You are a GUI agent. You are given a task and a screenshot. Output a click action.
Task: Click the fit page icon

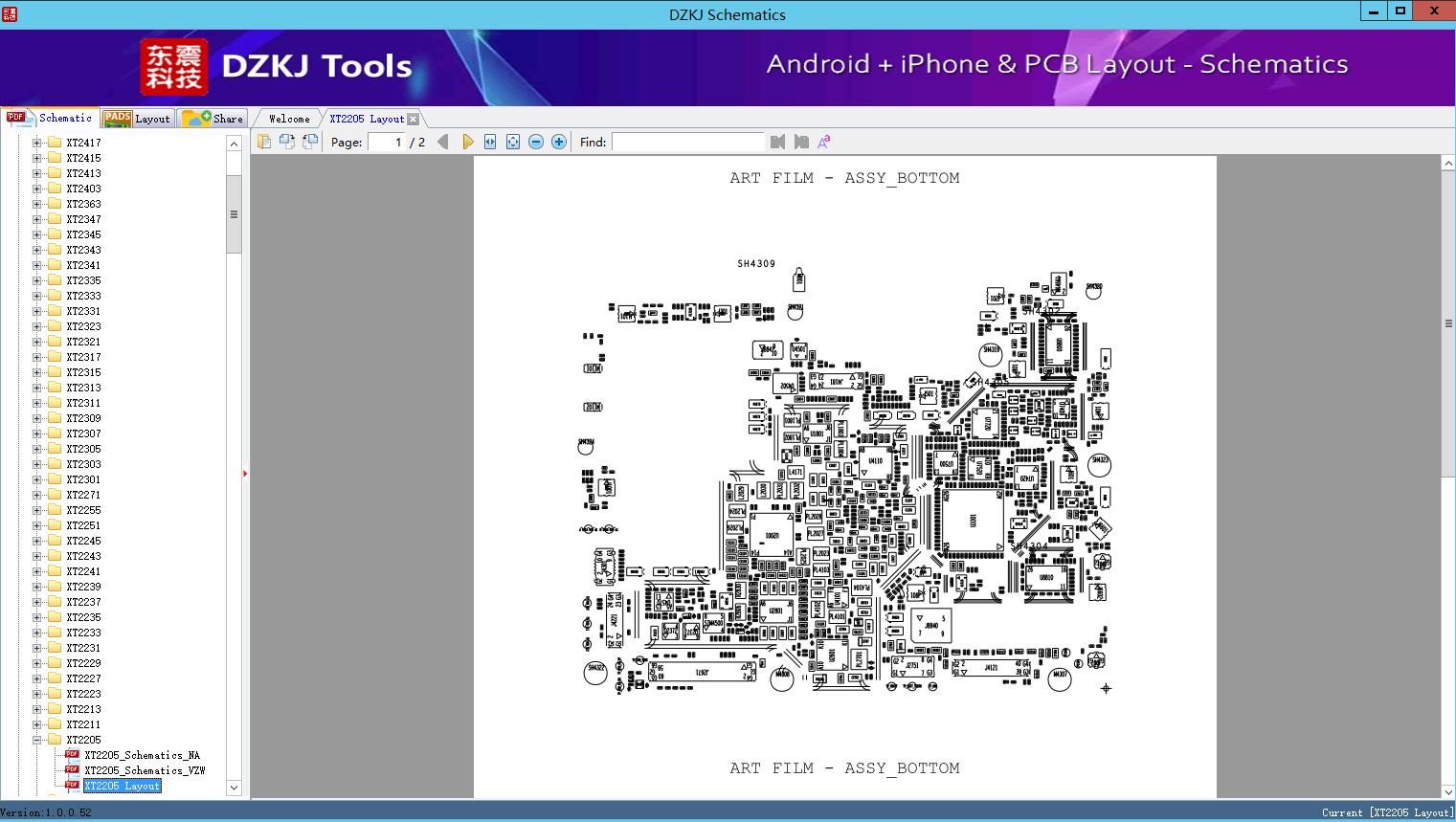pyautogui.click(x=513, y=142)
